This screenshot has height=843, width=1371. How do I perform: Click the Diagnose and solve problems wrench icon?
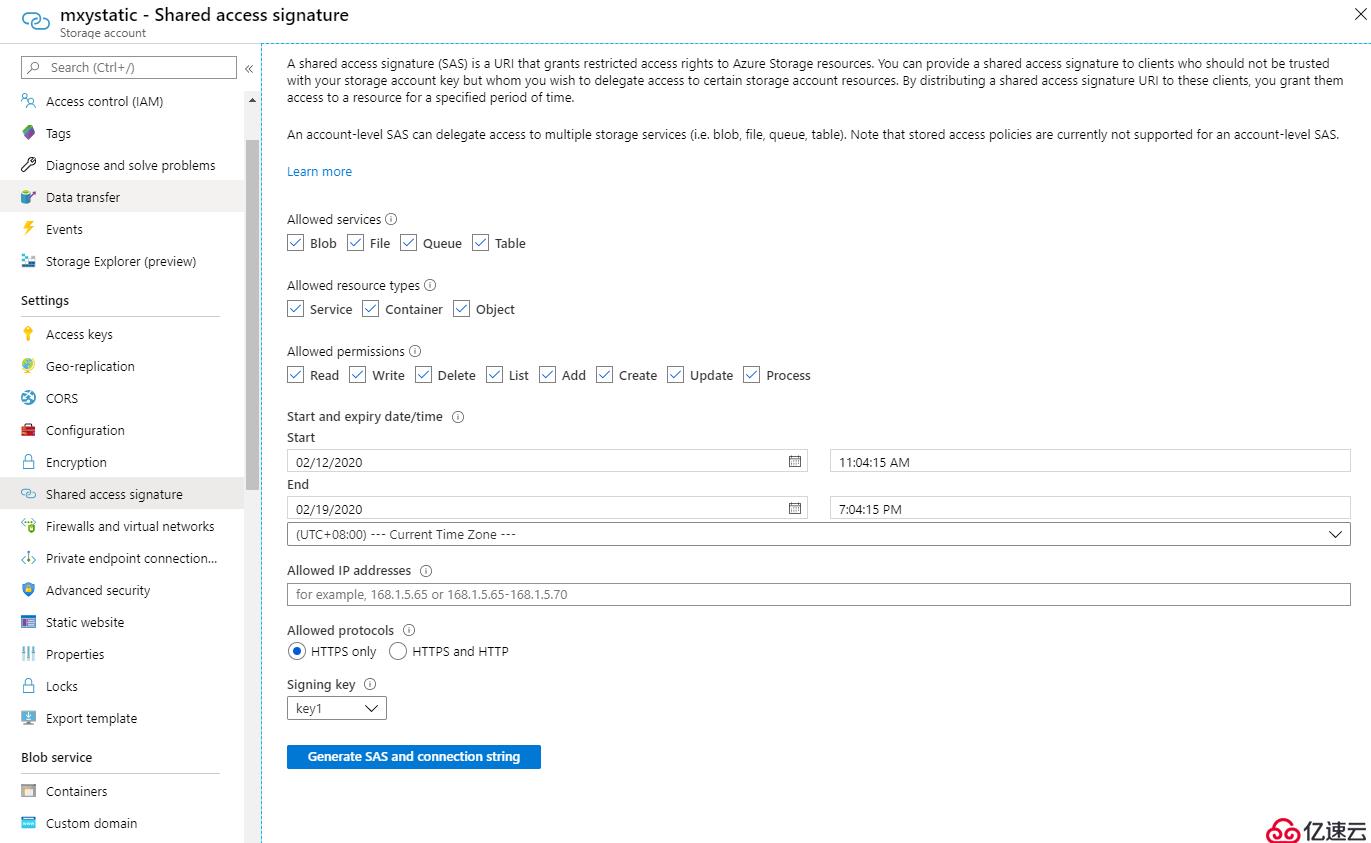pos(29,165)
